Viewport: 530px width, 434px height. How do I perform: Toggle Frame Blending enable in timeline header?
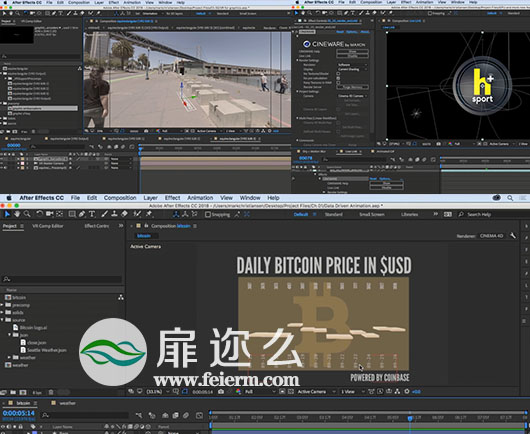pyautogui.click(x=175, y=415)
